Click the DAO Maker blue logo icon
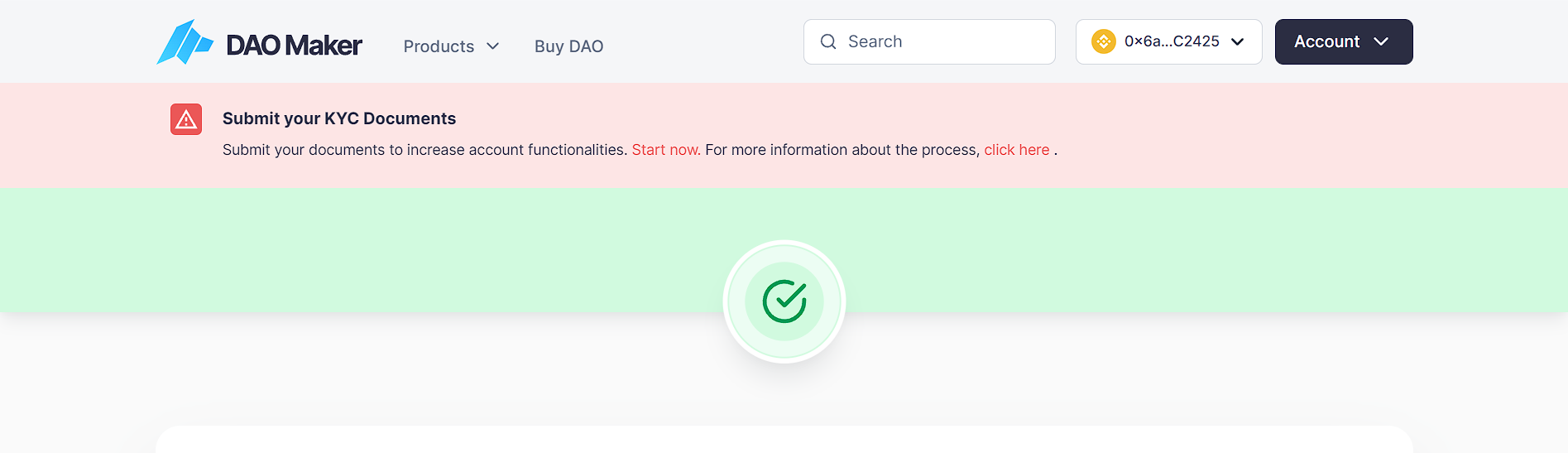The image size is (1568, 453). (x=184, y=42)
